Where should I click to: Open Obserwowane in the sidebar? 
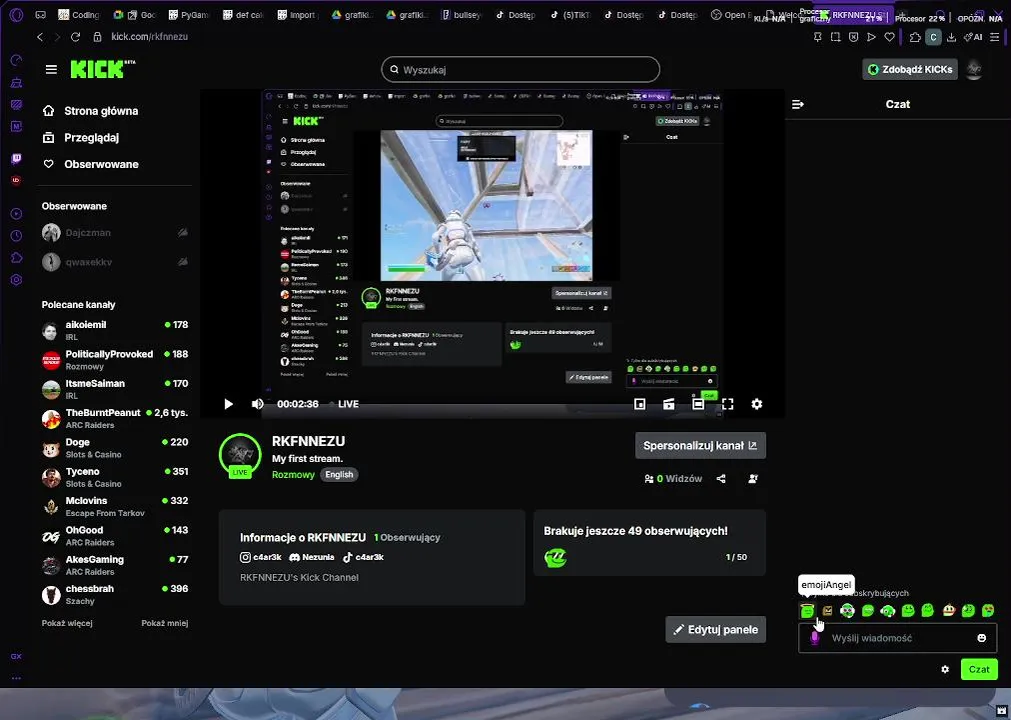pos(90,164)
